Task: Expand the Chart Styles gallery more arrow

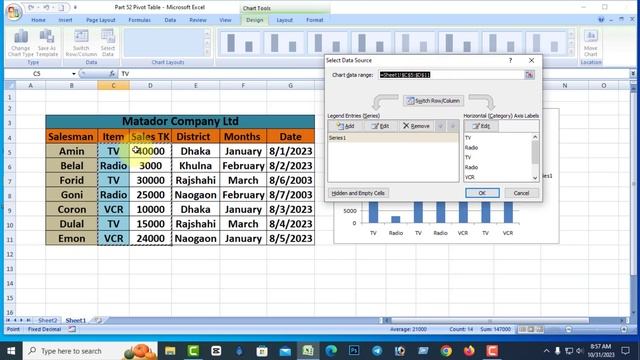Action: pyautogui.click(x=571, y=53)
